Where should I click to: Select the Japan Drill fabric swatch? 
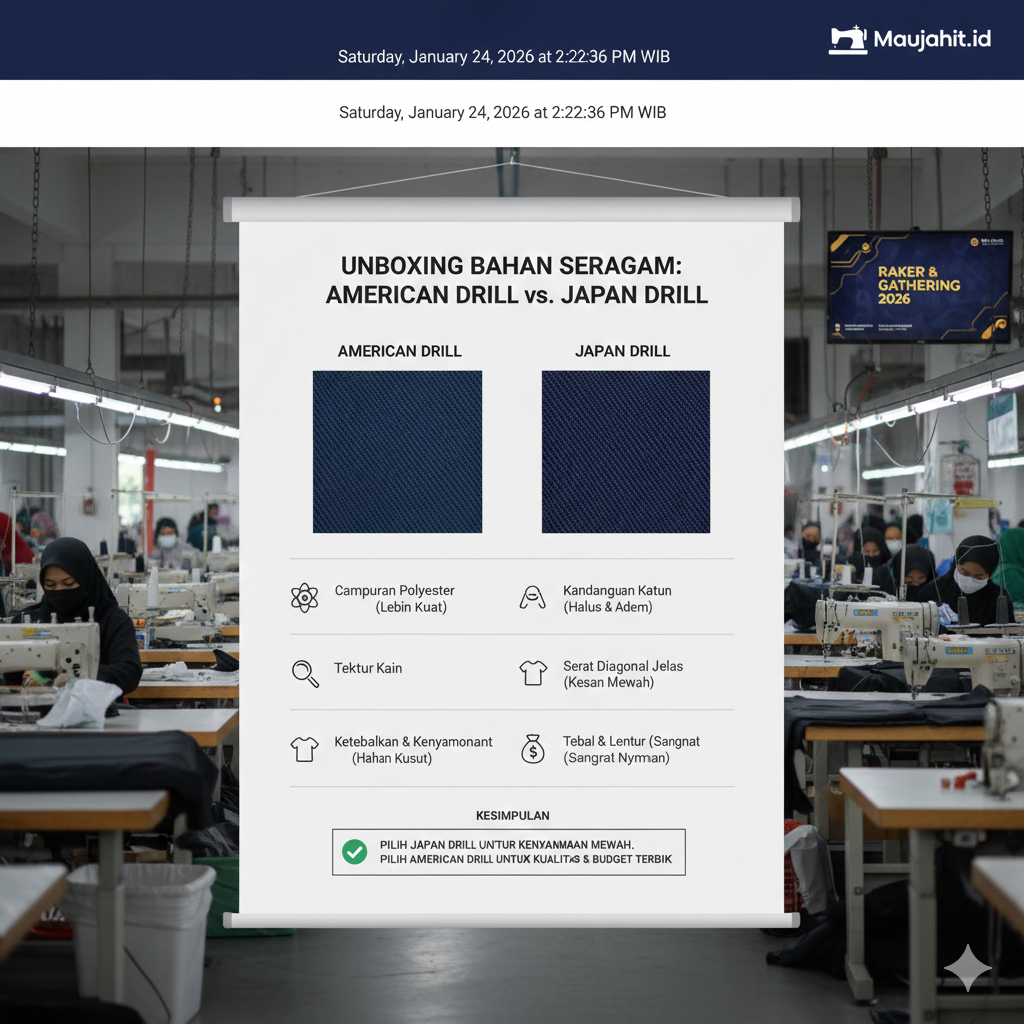(x=625, y=451)
